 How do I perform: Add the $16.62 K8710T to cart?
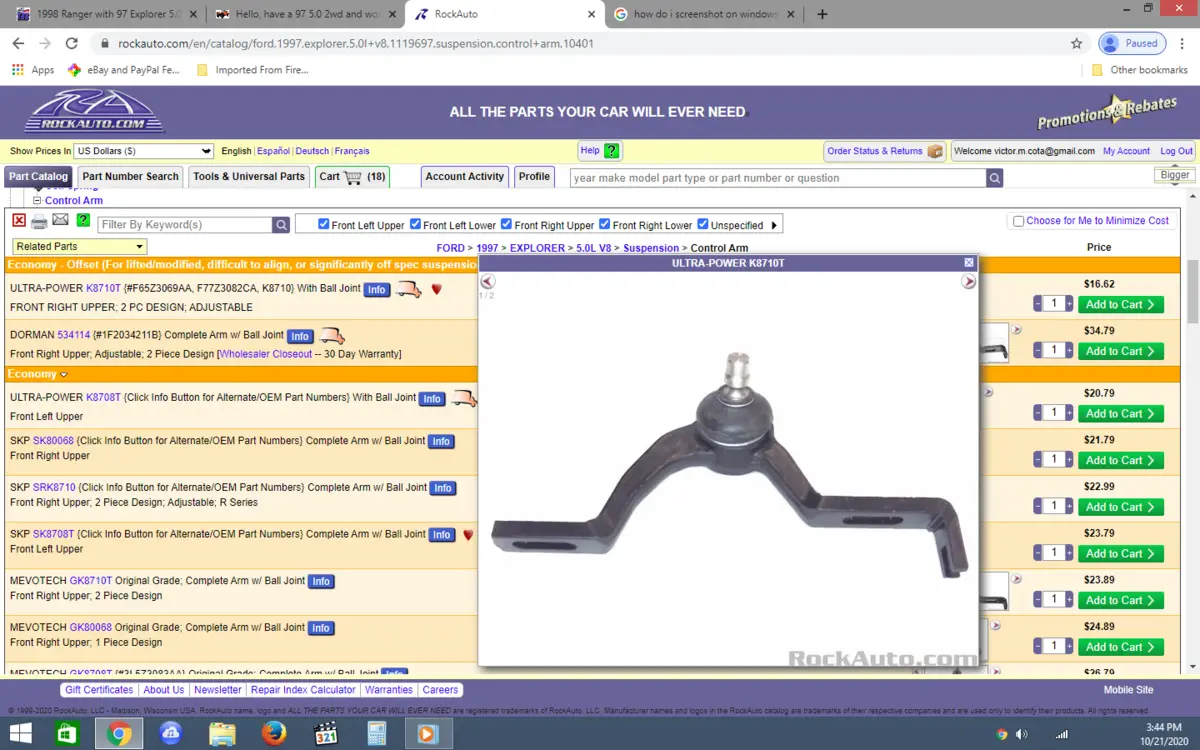[1120, 305]
